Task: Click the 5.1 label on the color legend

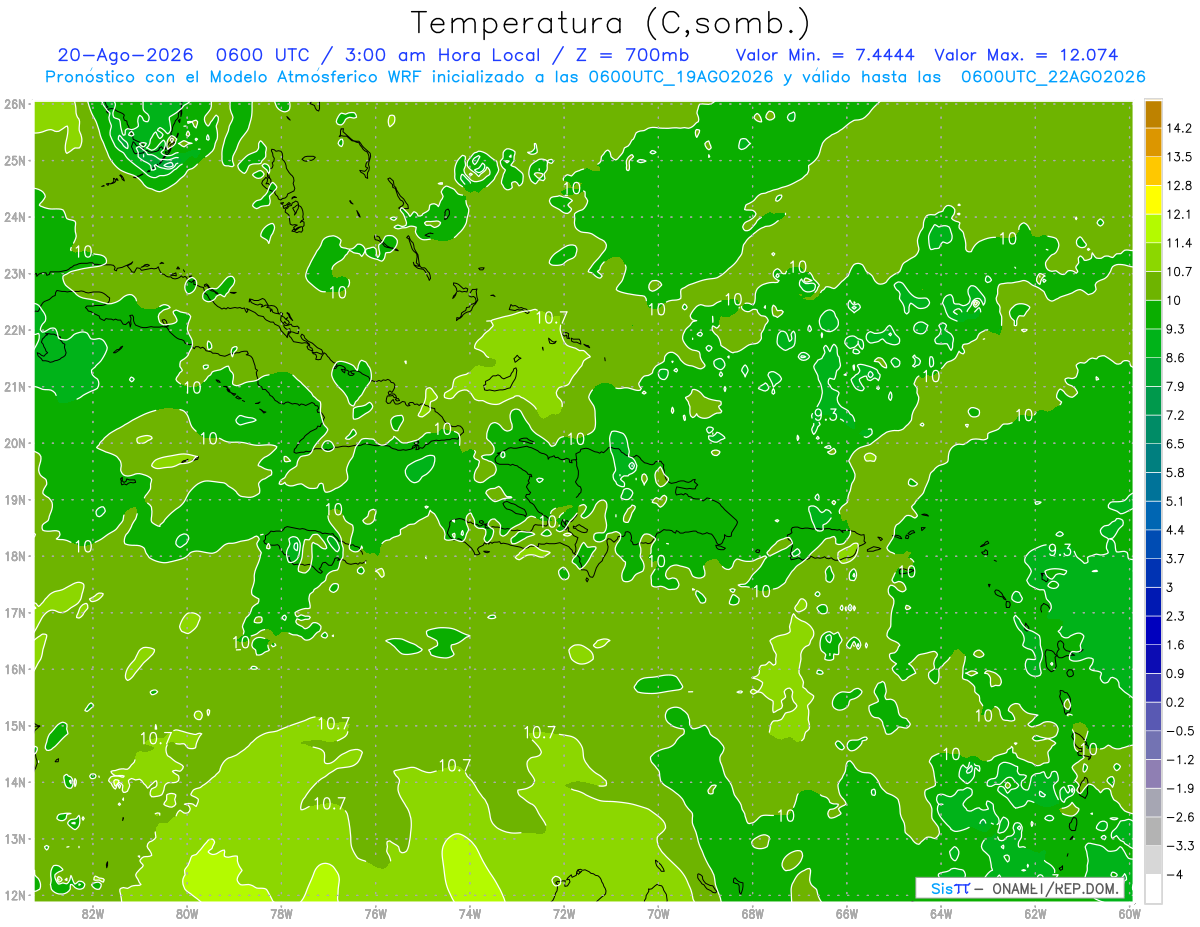Action: [1176, 501]
